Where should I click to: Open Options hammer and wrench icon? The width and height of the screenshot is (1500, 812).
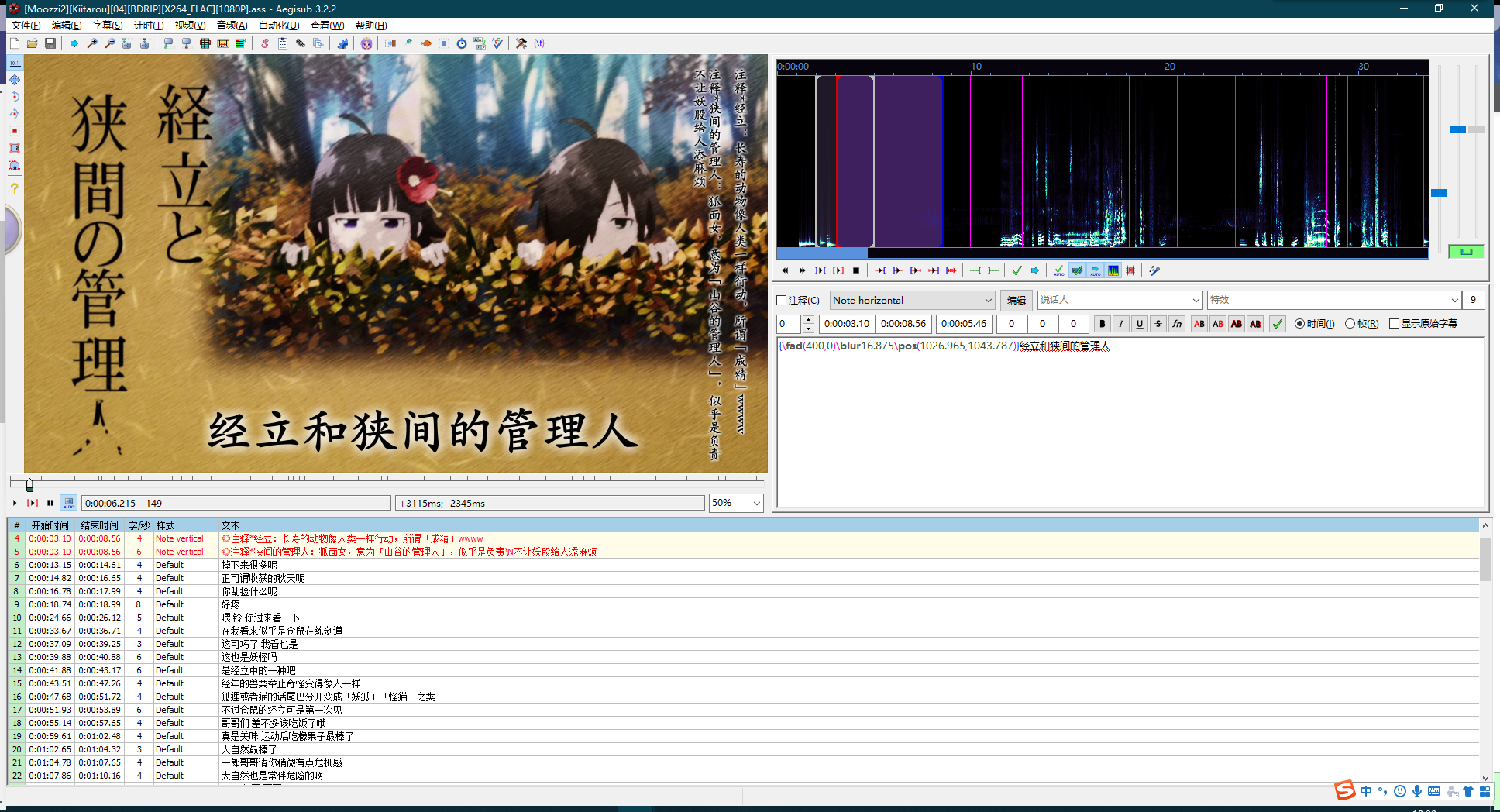pos(521,43)
